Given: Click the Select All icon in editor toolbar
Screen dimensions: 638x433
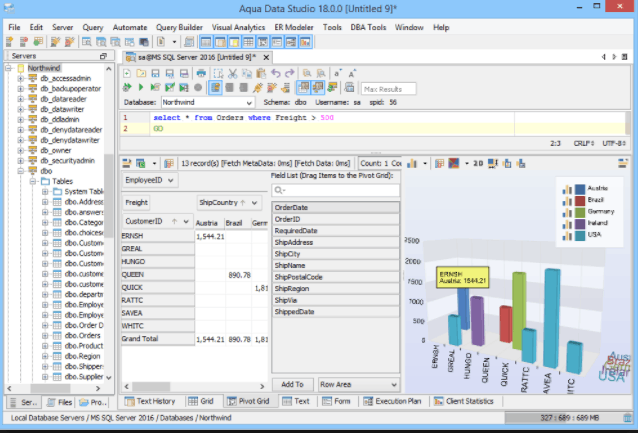Looking at the screenshot, I should tap(218, 73).
